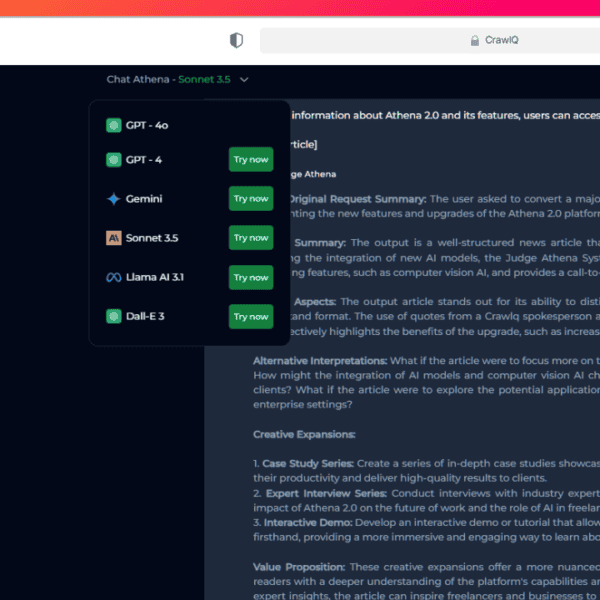This screenshot has width=600, height=600.
Task: Click the 'Interactive Demo:' list item
Action: coord(308,522)
